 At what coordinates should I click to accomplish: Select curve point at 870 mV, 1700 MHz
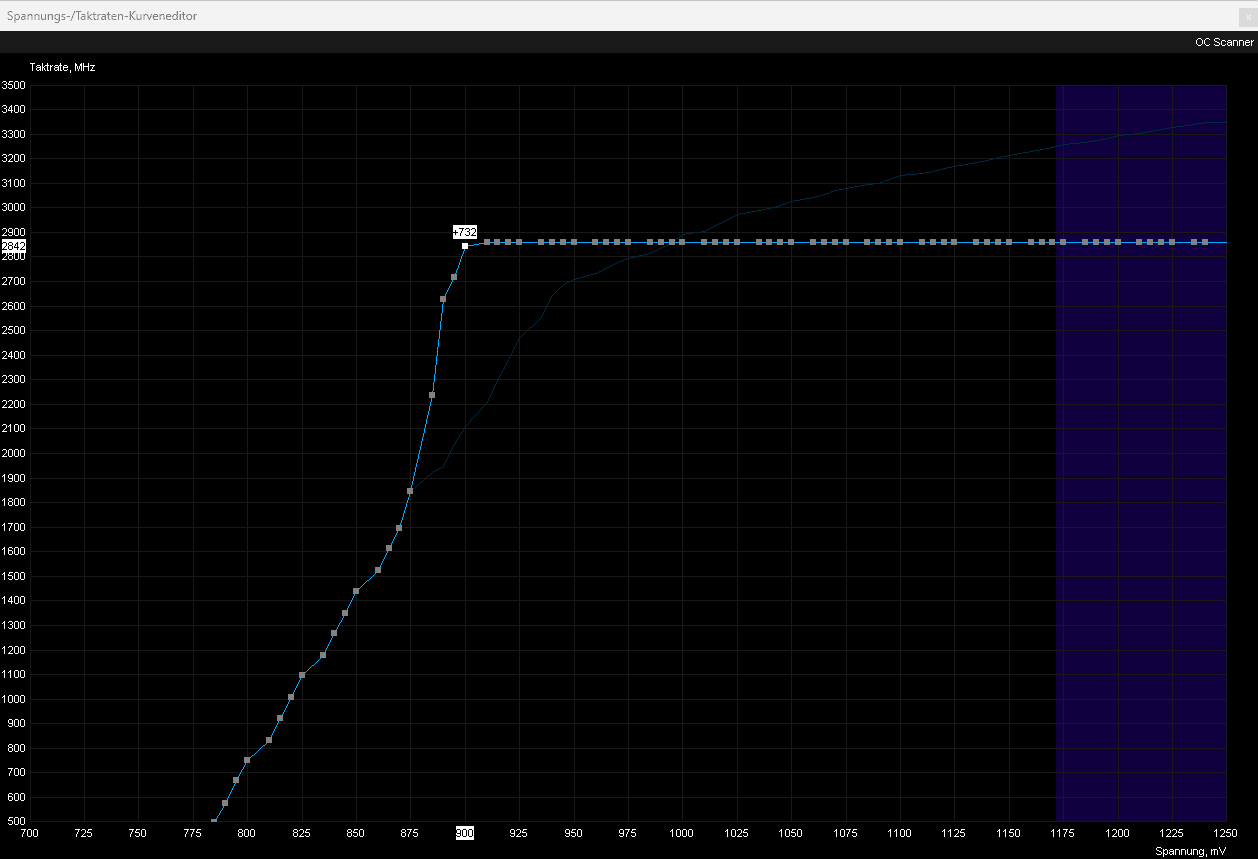[x=399, y=528]
